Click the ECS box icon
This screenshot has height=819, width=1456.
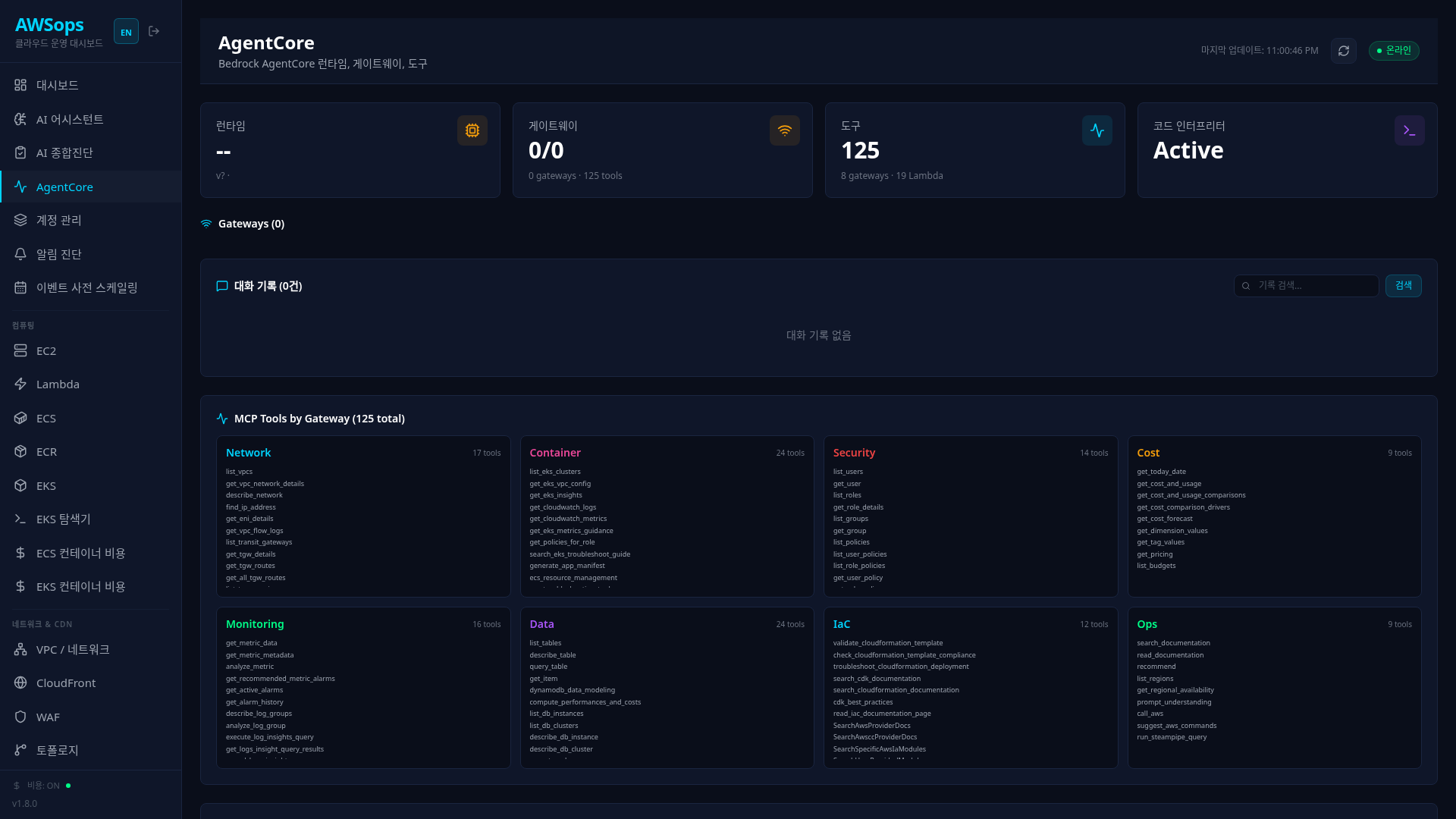(20, 418)
